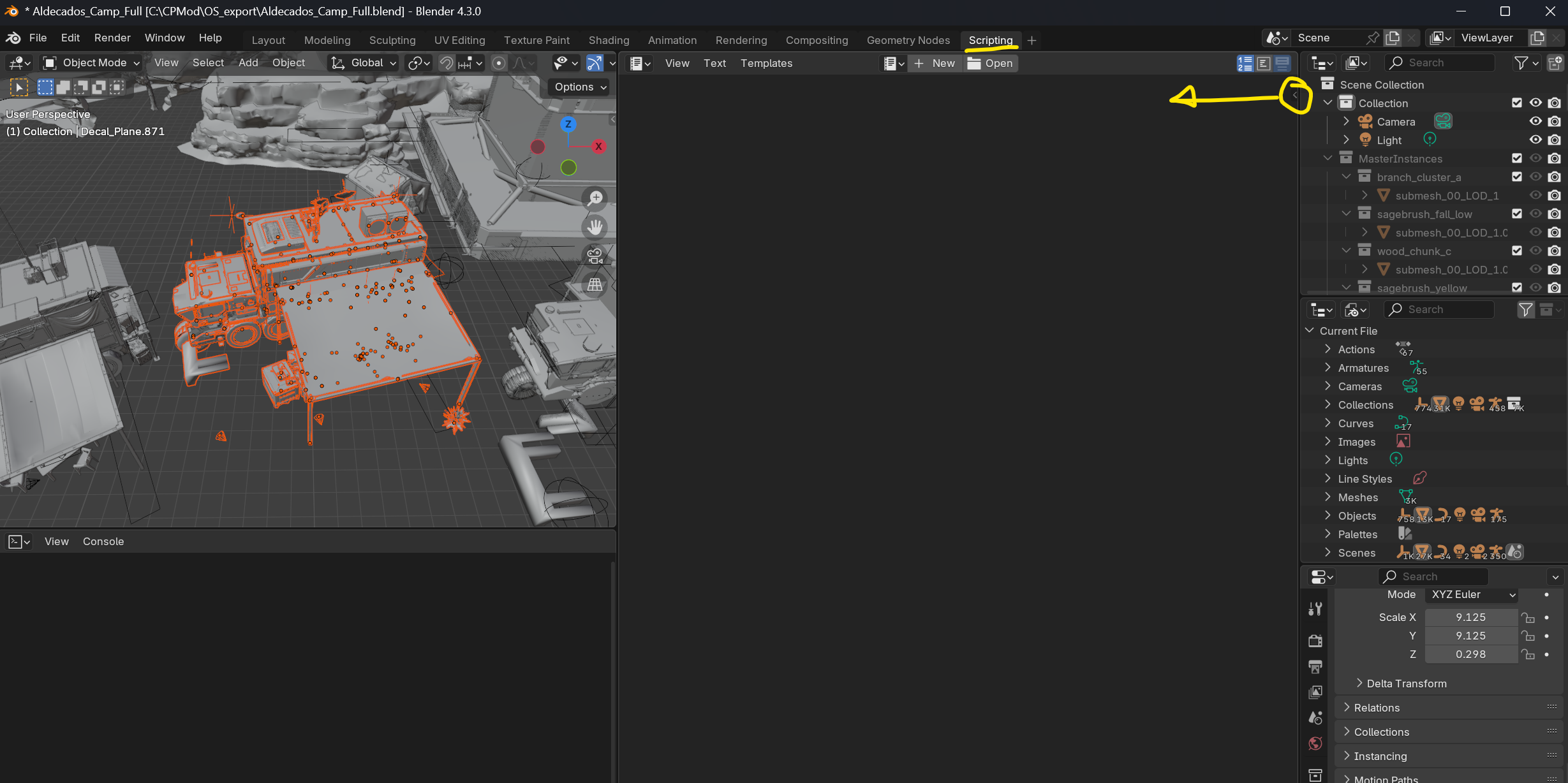Click the Scale X value field
The width and height of the screenshot is (1568, 783).
coord(1470,617)
